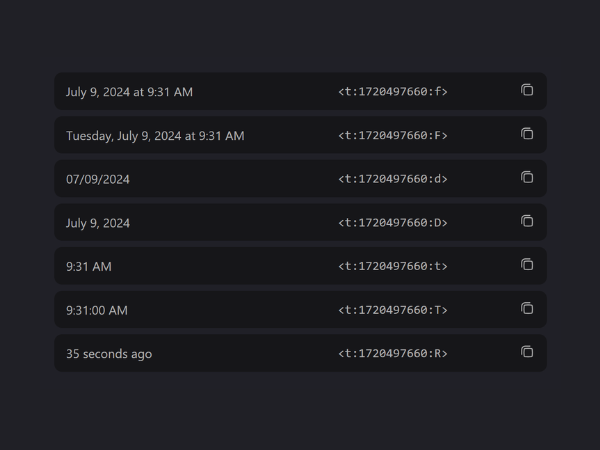Copy the short date/time :f timestamp code
This screenshot has width=600, height=450.
[x=527, y=90]
